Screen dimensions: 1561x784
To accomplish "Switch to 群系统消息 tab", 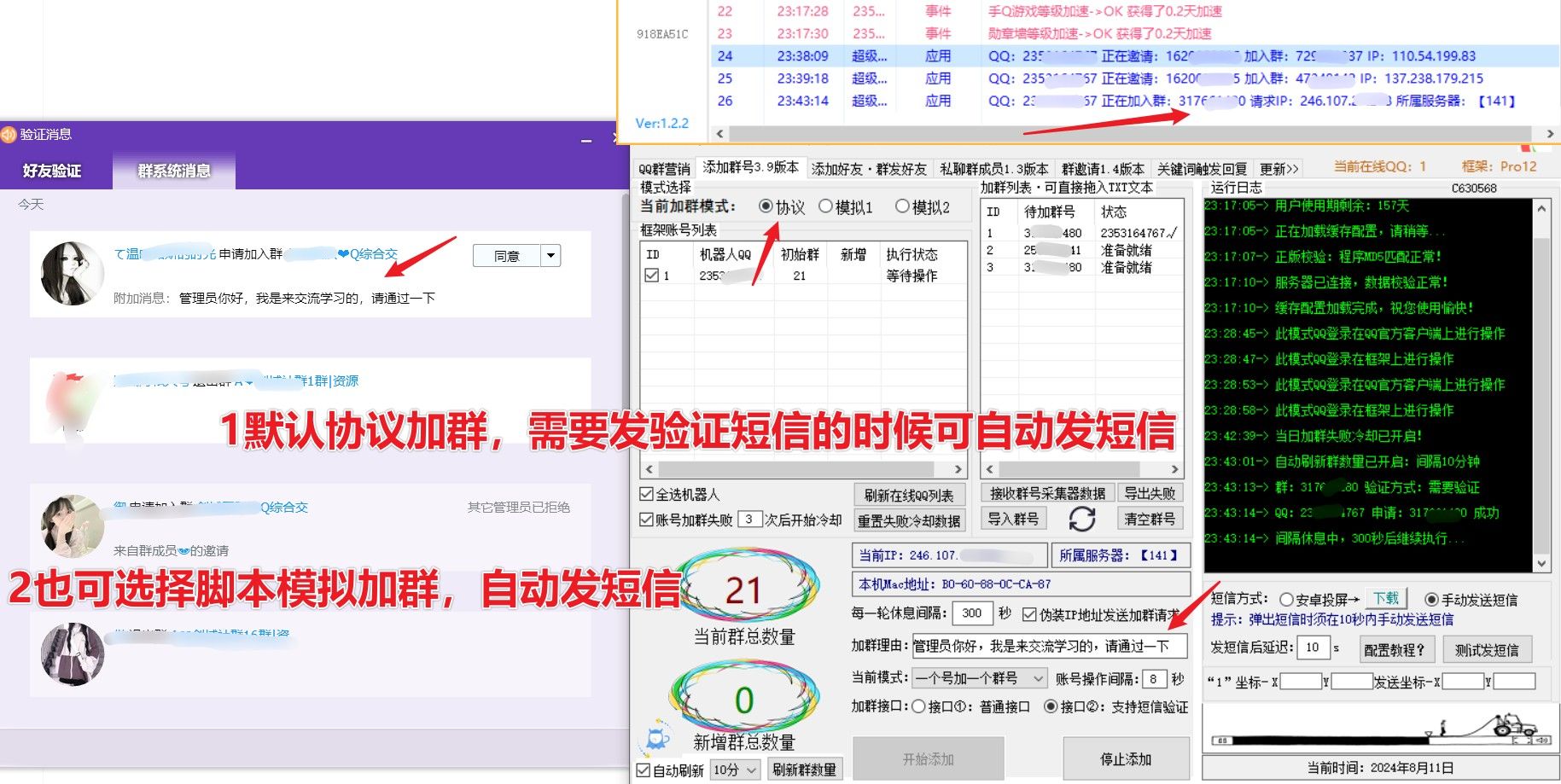I will click(x=174, y=171).
